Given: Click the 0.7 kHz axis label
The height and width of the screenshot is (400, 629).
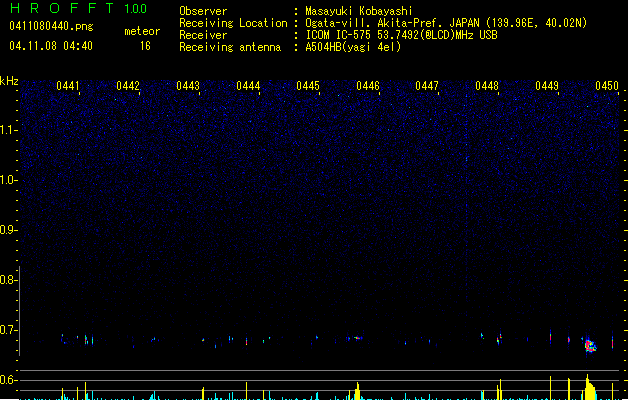Looking at the screenshot, I should coord(8,330).
